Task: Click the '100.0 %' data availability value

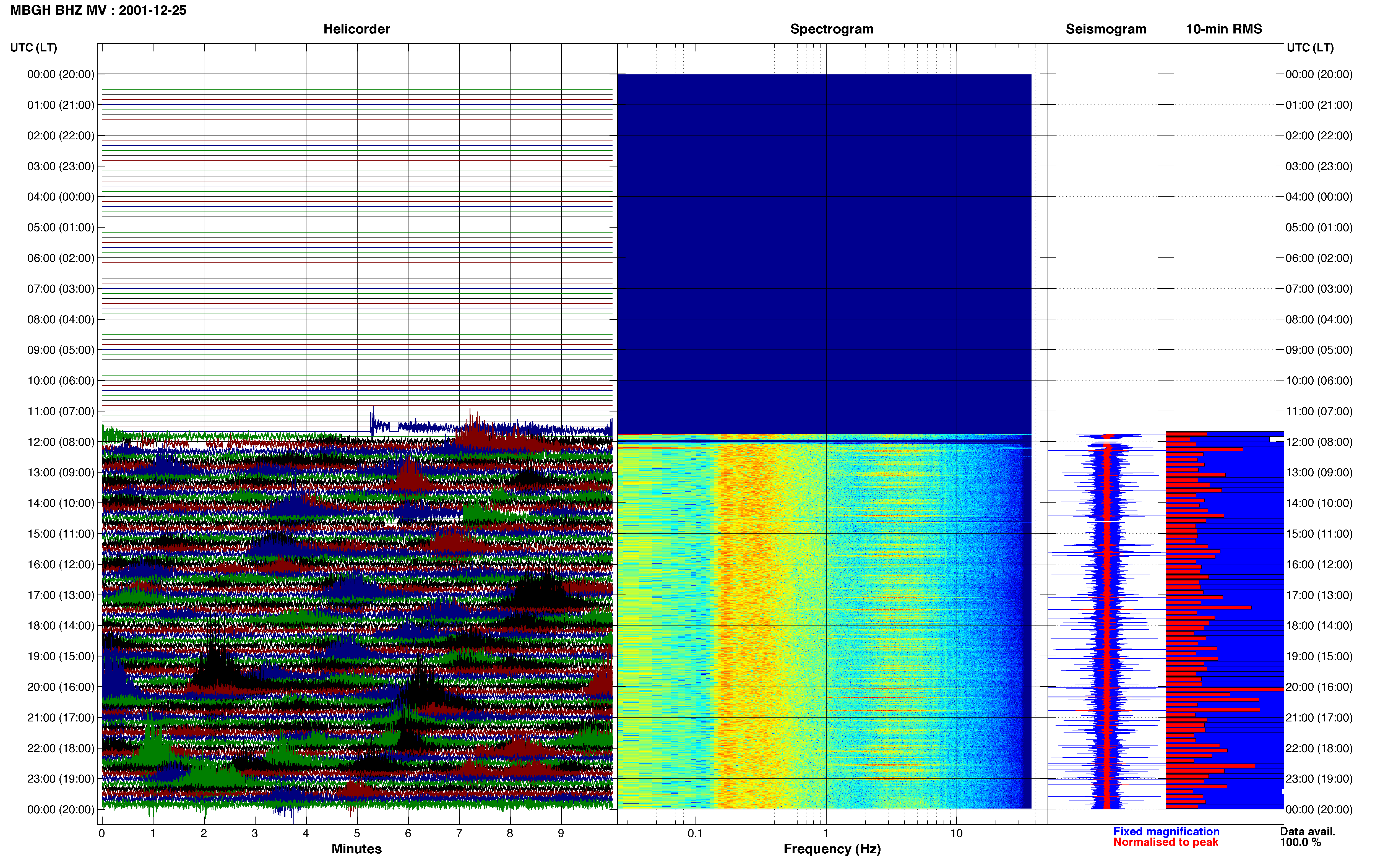Action: tap(1301, 843)
